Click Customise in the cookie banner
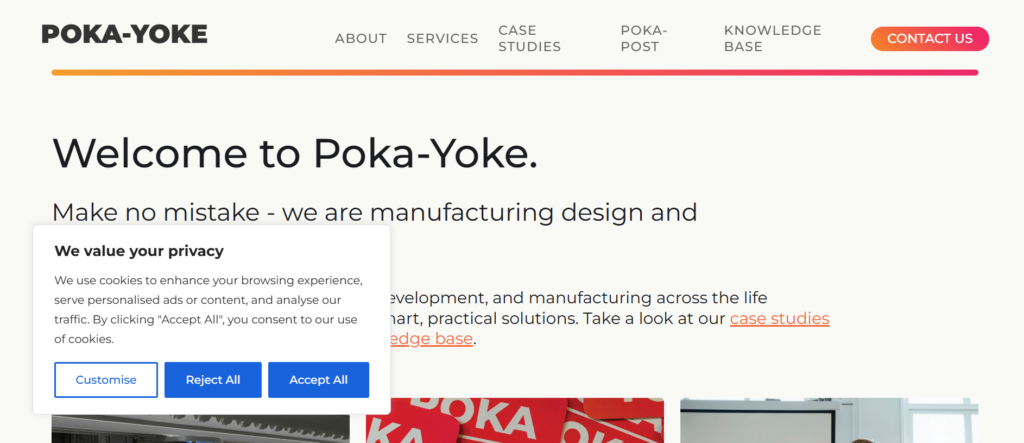Image resolution: width=1024 pixels, height=443 pixels. point(106,380)
